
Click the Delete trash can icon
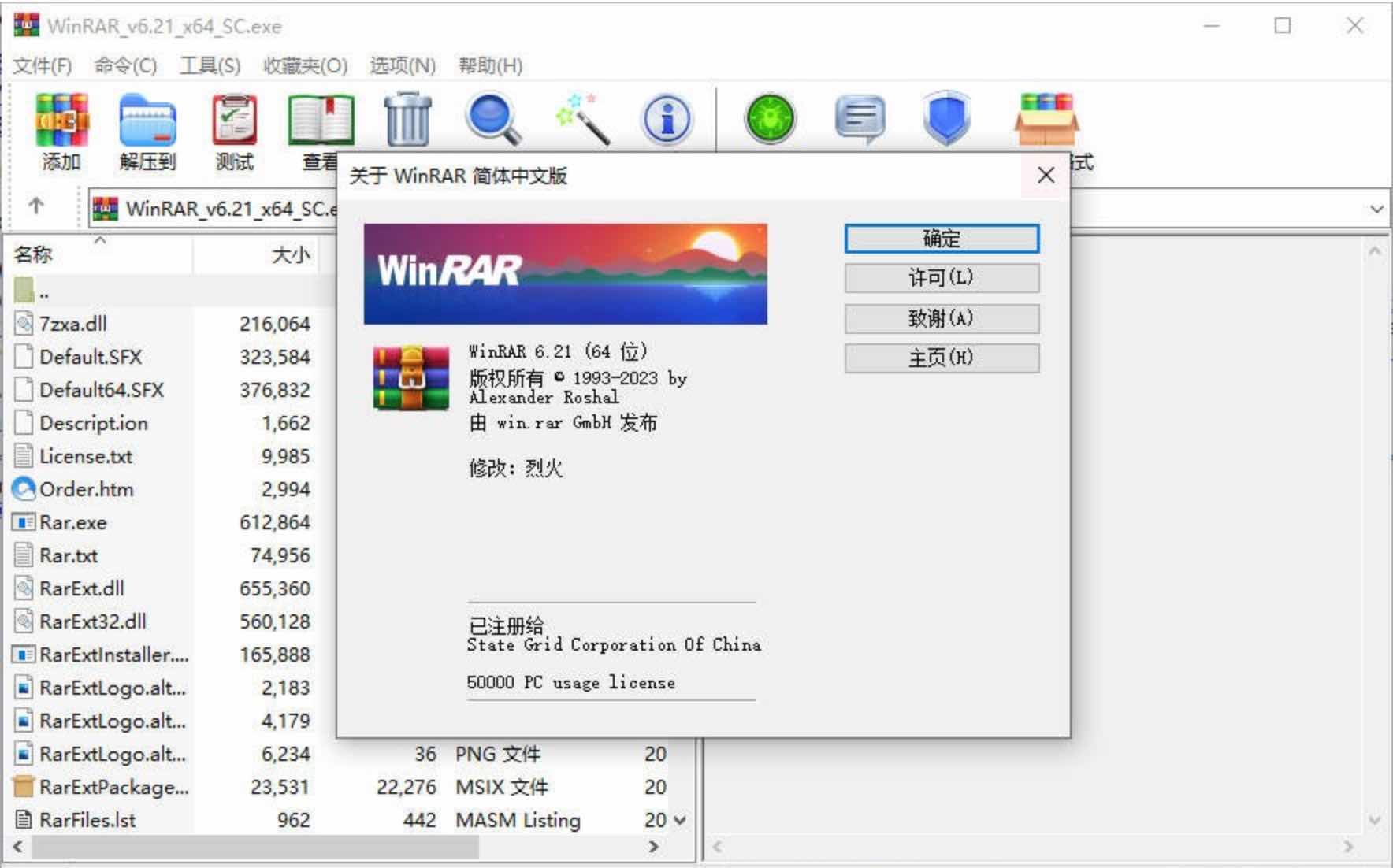point(407,120)
